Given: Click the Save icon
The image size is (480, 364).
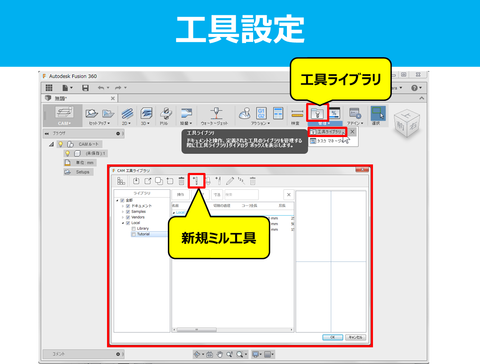Looking at the screenshot, I should pos(85,88).
